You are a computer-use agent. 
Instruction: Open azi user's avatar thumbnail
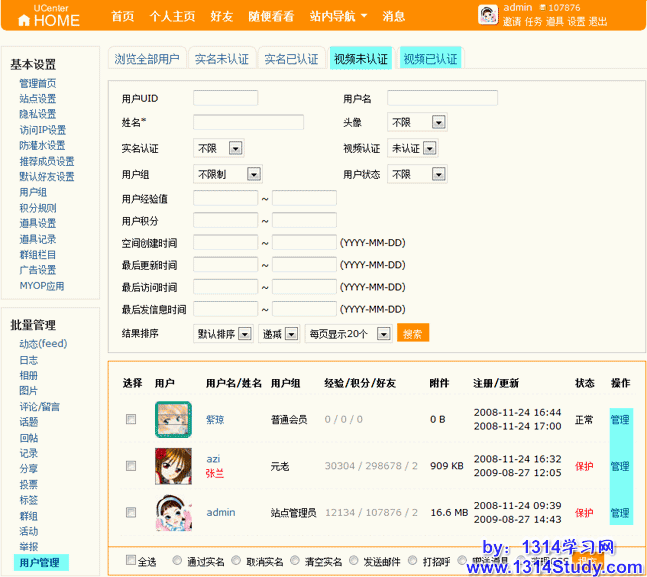173,466
